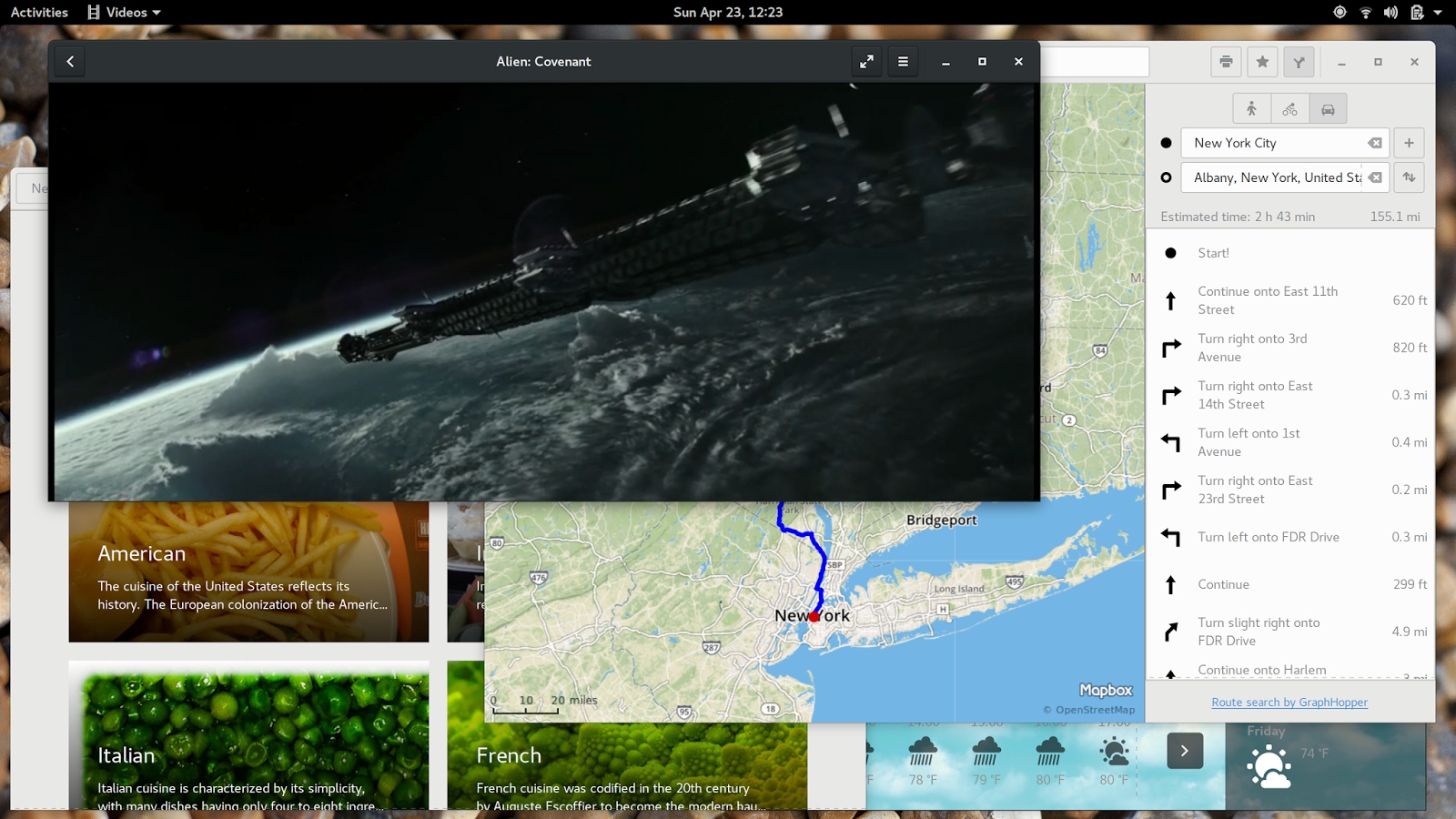Select the 79 °F rainy forecast entry

pyautogui.click(x=986, y=763)
